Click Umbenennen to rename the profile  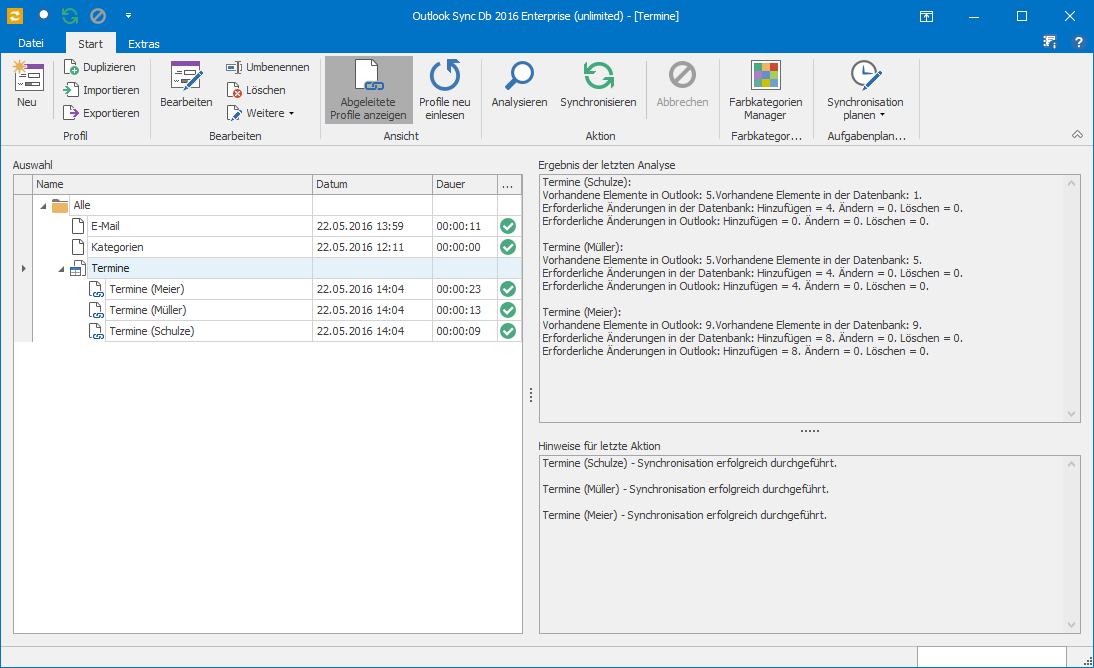point(268,67)
